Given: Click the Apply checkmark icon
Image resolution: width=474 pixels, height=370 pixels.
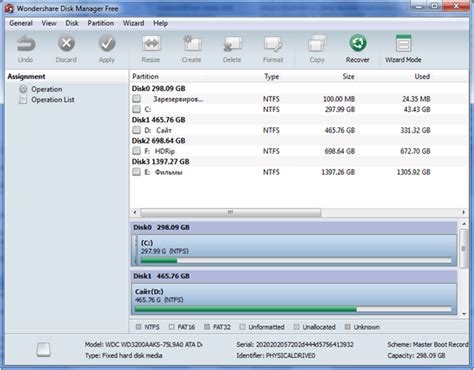Looking at the screenshot, I should click(x=107, y=44).
